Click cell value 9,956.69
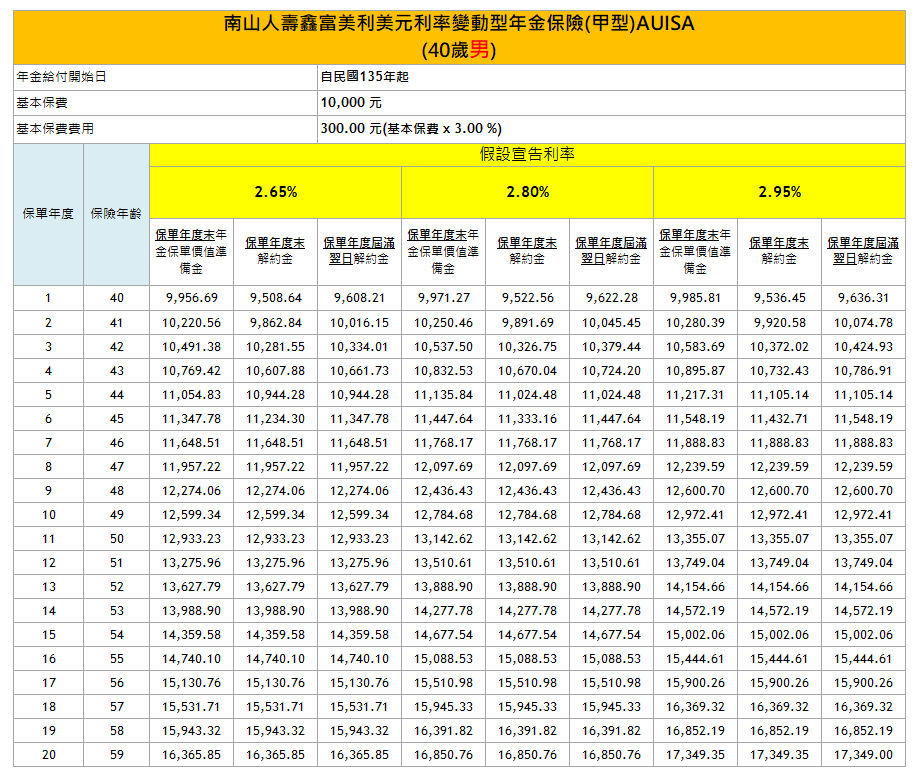The image size is (914, 777). point(192,298)
